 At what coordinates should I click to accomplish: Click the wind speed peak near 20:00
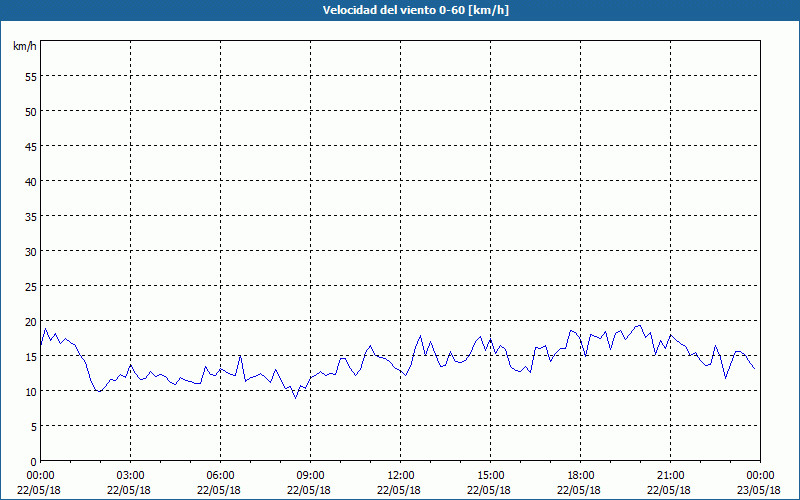(640, 326)
